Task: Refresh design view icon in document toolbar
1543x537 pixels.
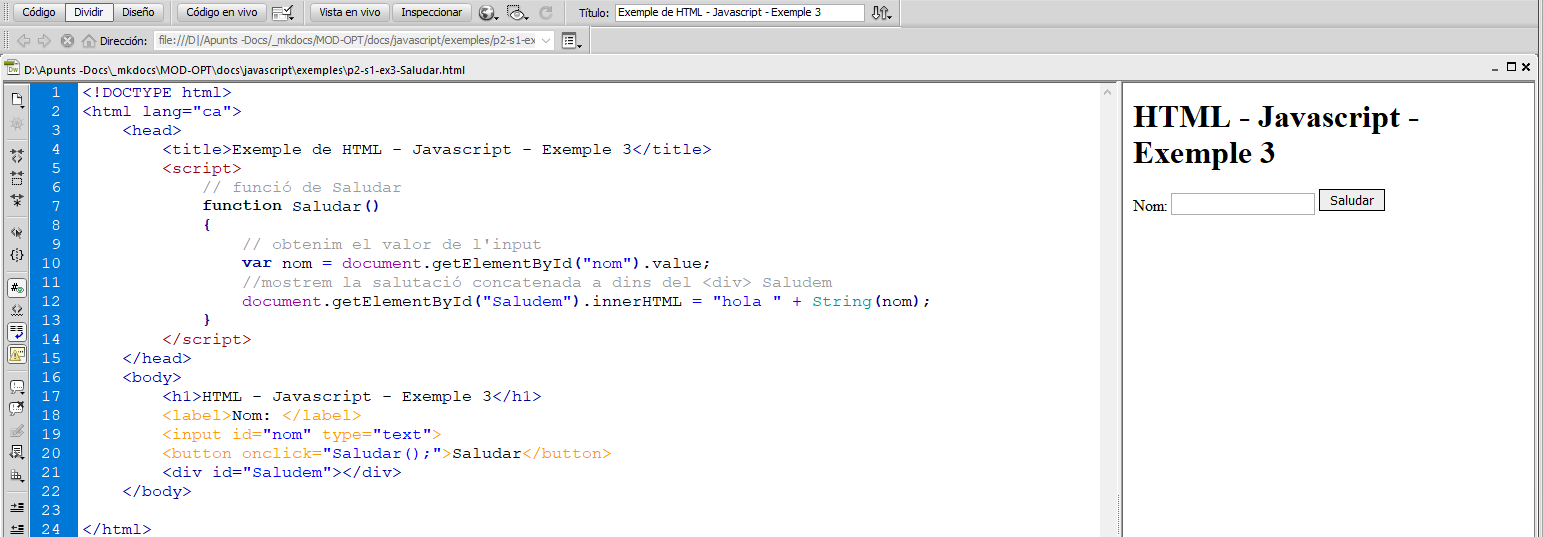Action: click(545, 13)
